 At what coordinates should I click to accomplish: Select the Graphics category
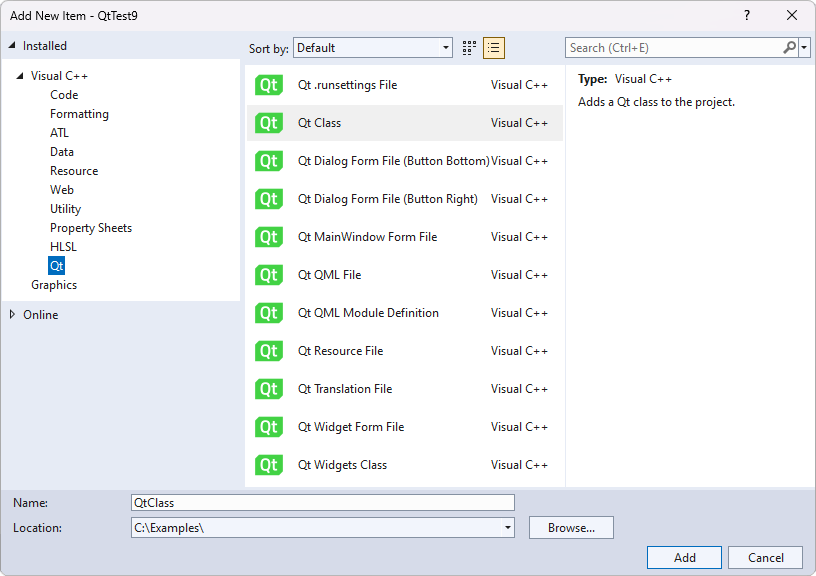[x=53, y=284]
